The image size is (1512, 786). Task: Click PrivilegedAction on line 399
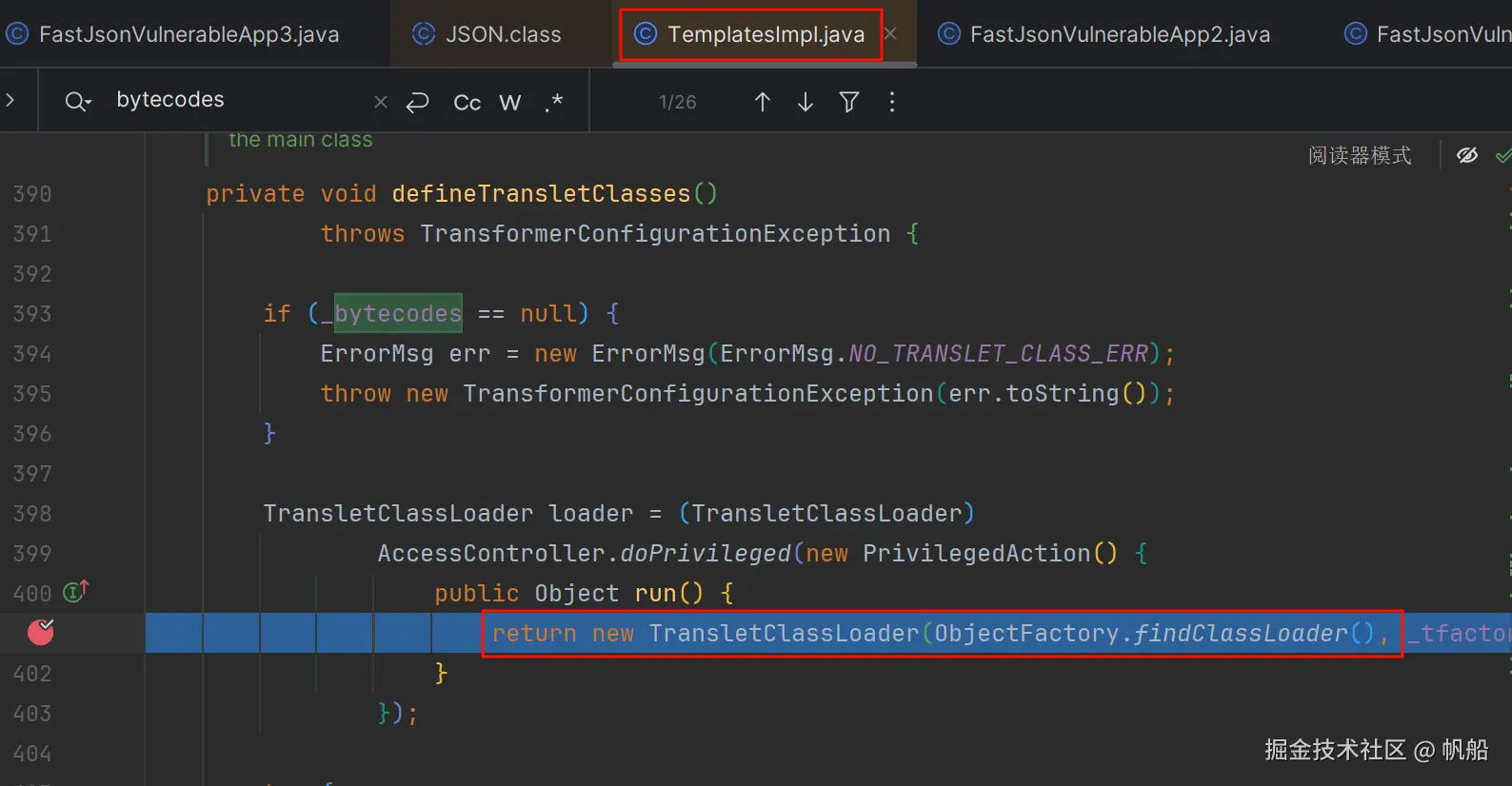(976, 554)
